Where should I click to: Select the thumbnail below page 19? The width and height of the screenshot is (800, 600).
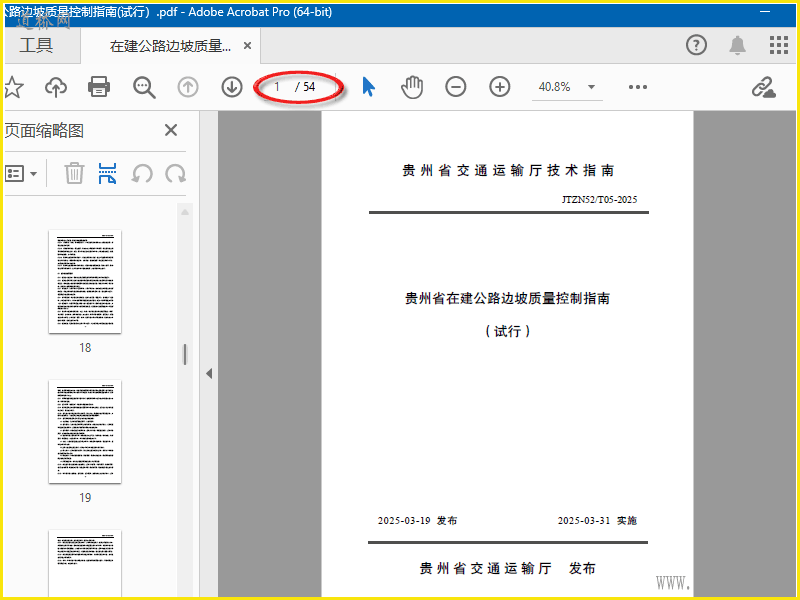point(85,563)
